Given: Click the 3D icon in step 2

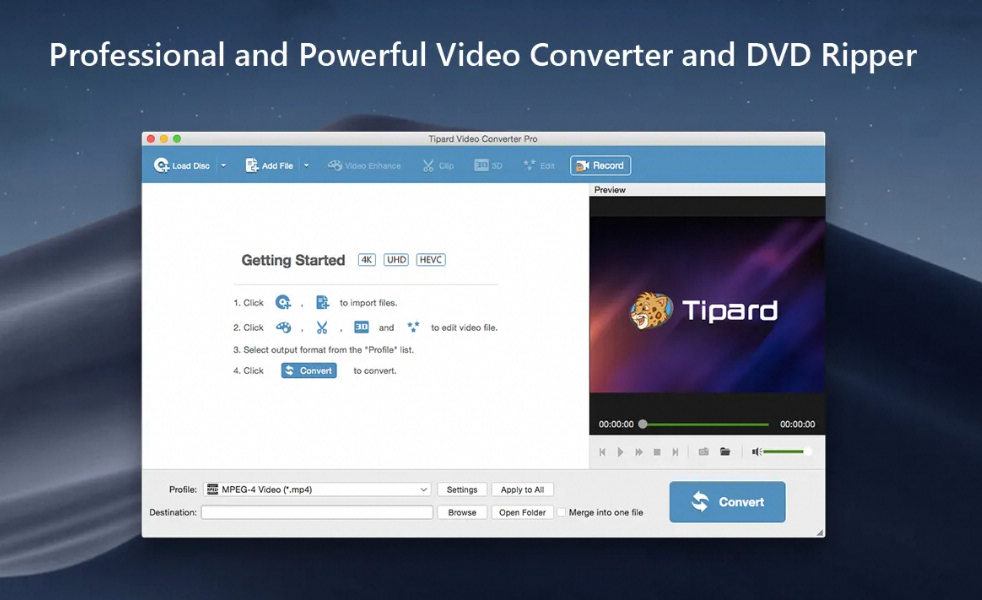Looking at the screenshot, I should coord(361,327).
